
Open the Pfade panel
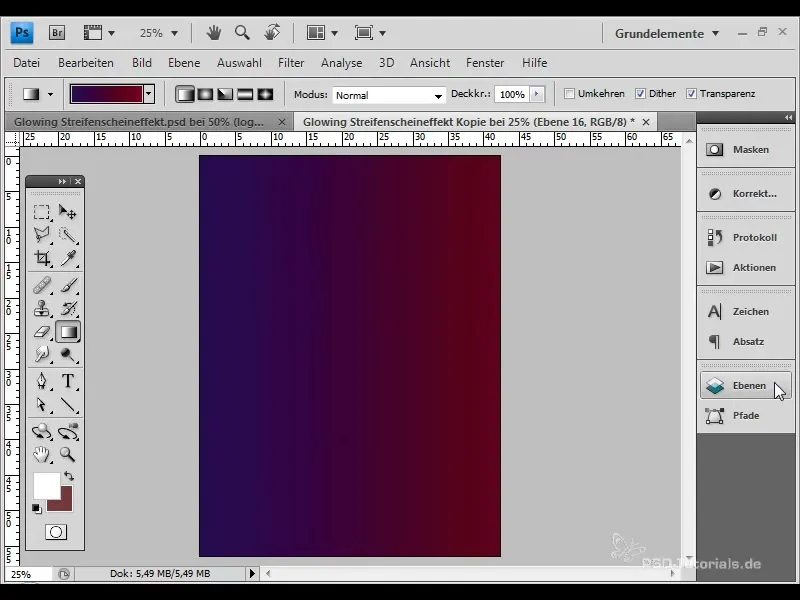[x=745, y=415]
